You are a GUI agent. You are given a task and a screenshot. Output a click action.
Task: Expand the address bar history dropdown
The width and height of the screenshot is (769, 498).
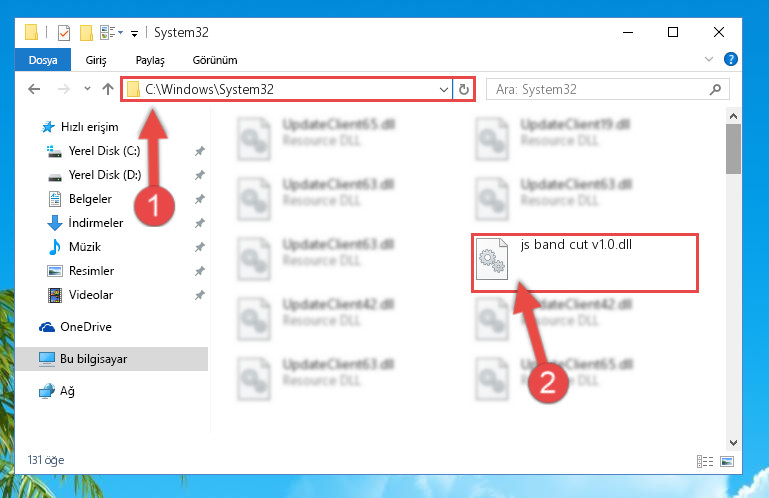tap(443, 89)
